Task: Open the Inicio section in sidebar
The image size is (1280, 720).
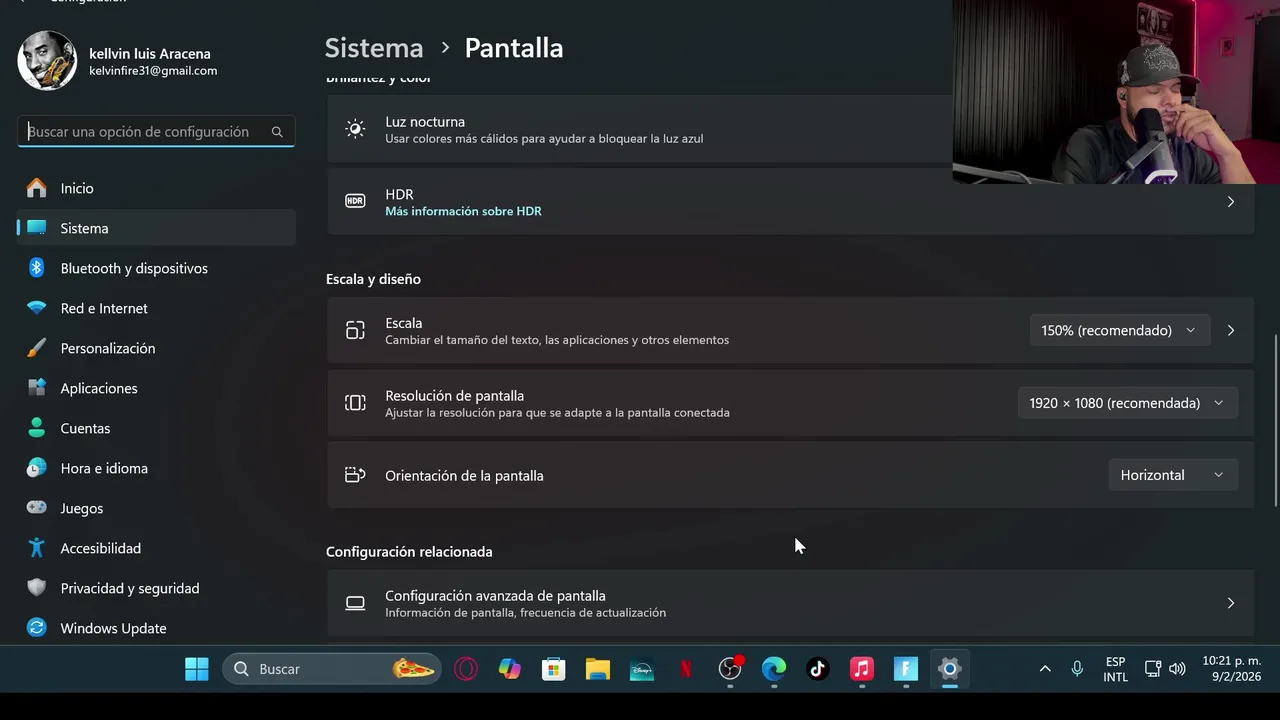Action: 156,188
